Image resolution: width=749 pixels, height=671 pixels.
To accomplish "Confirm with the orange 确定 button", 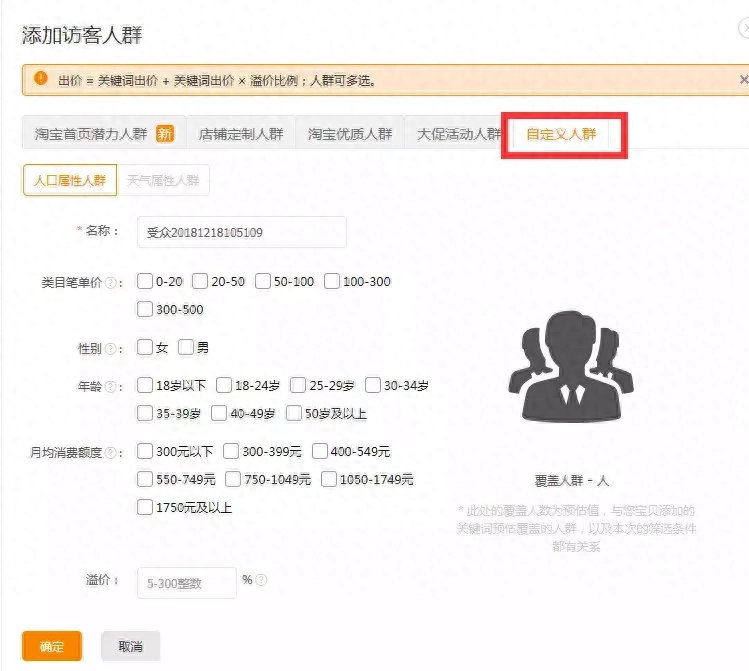I will click(52, 646).
